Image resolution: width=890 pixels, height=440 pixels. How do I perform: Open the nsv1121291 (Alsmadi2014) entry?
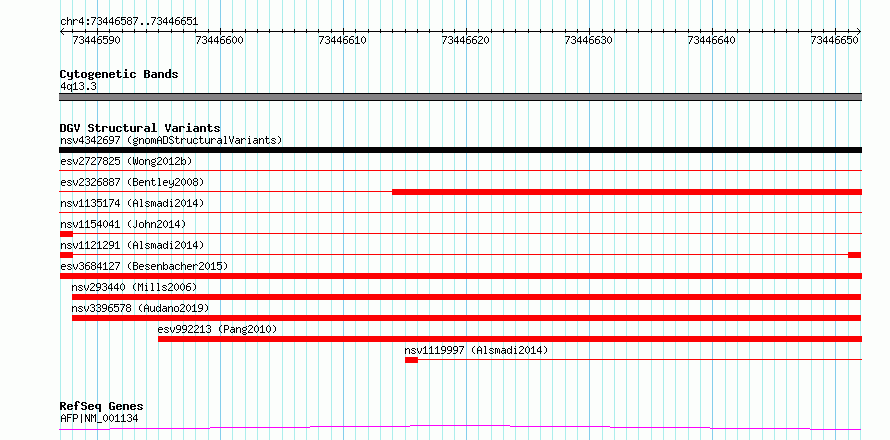[132, 245]
